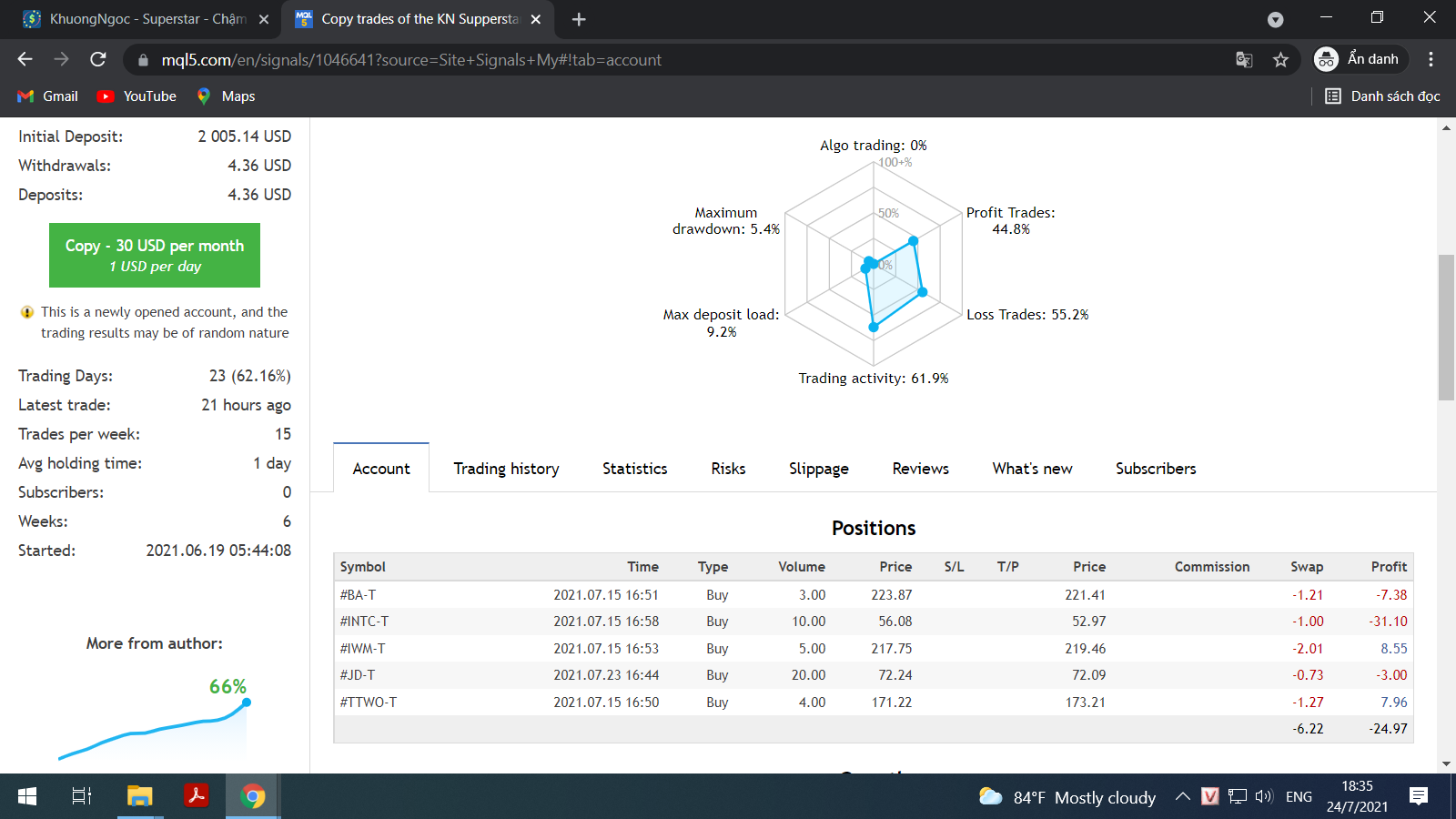The width and height of the screenshot is (1456, 819).
Task: Open File Explorer from the taskbar
Action: [139, 797]
